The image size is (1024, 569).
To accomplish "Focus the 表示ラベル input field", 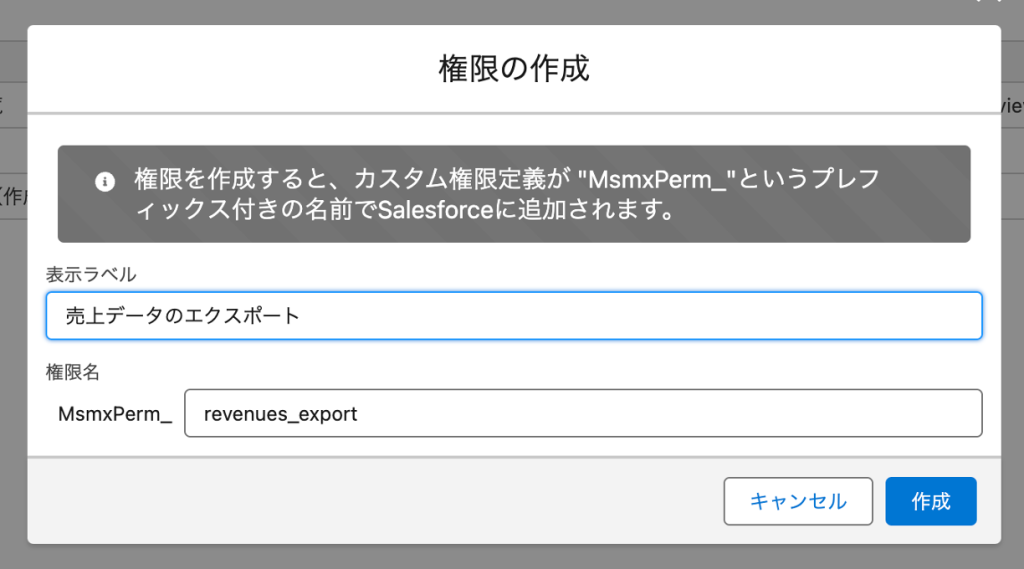I will pyautogui.click(x=514, y=316).
